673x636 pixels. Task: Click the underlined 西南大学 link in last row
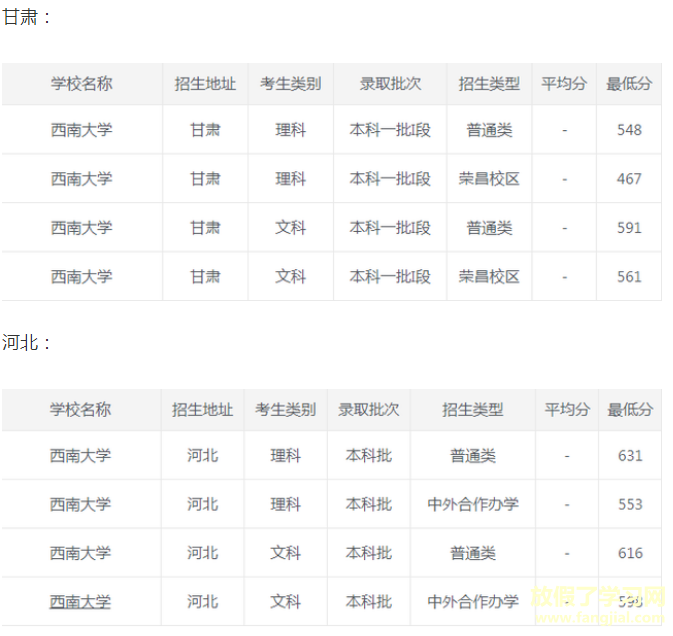click(80, 602)
